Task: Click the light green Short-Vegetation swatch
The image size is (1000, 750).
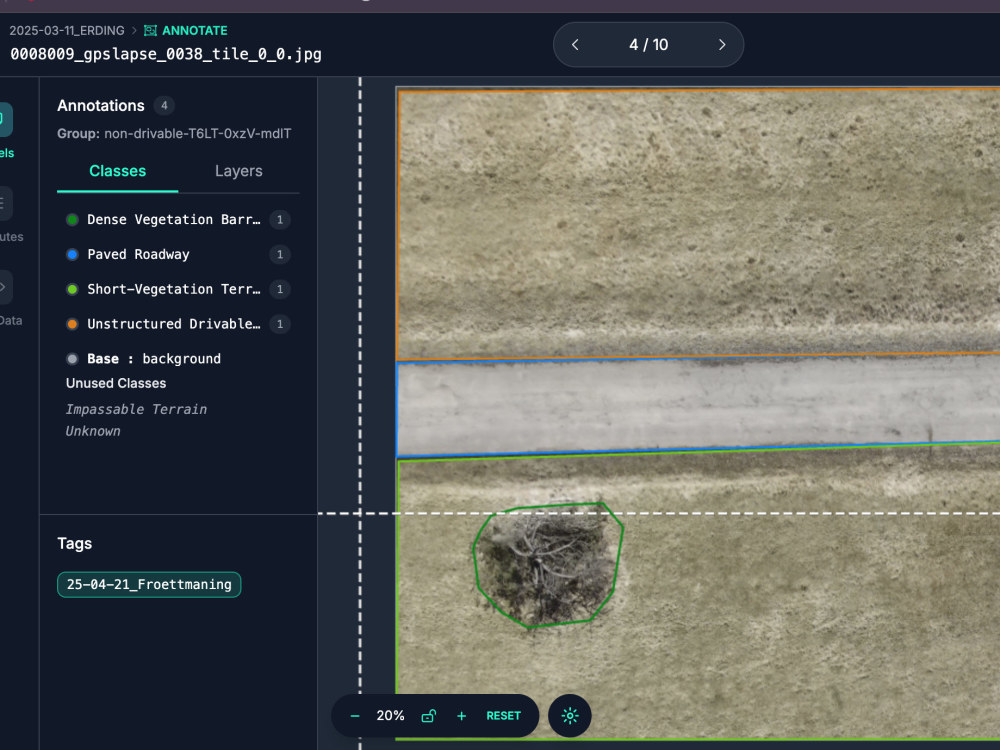Action: coord(72,289)
